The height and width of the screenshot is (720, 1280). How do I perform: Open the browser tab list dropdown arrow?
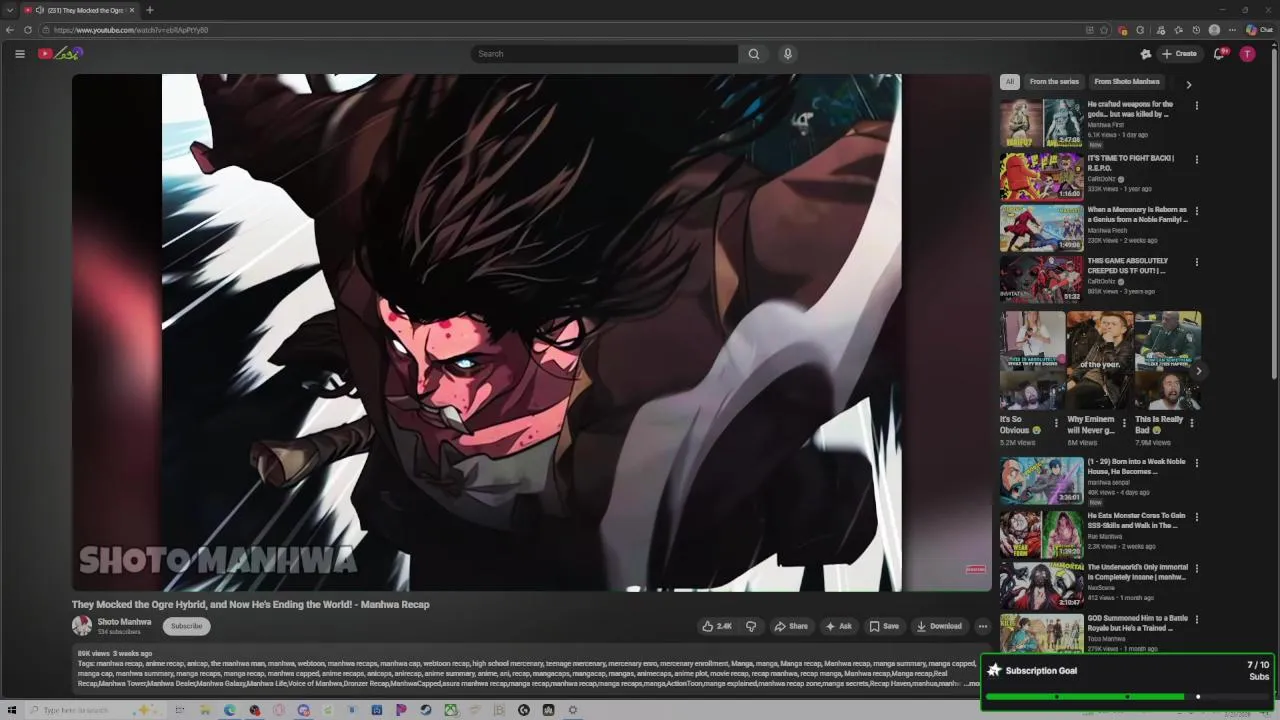pyautogui.click(x=9, y=10)
